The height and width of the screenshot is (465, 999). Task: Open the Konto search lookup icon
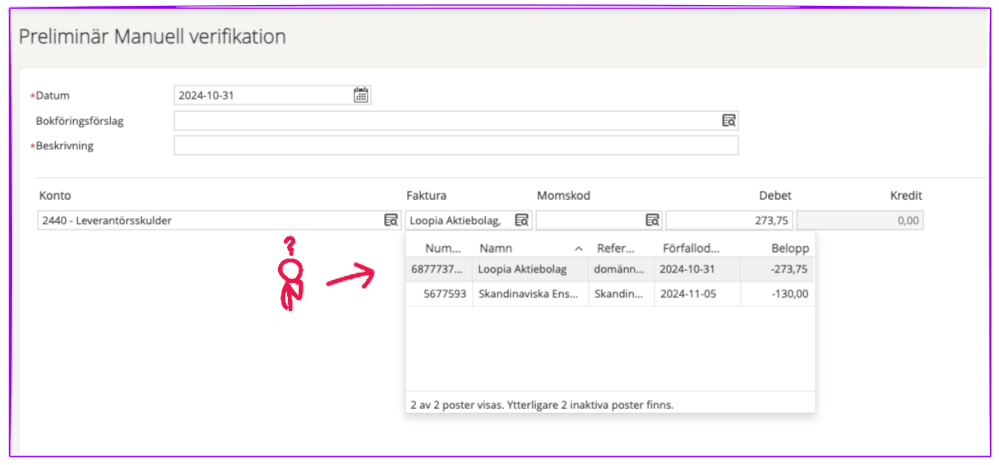point(390,220)
